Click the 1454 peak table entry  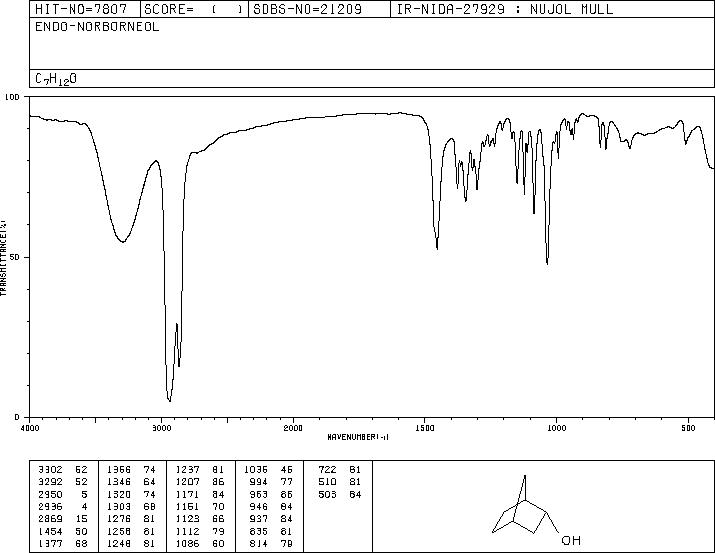63,532
